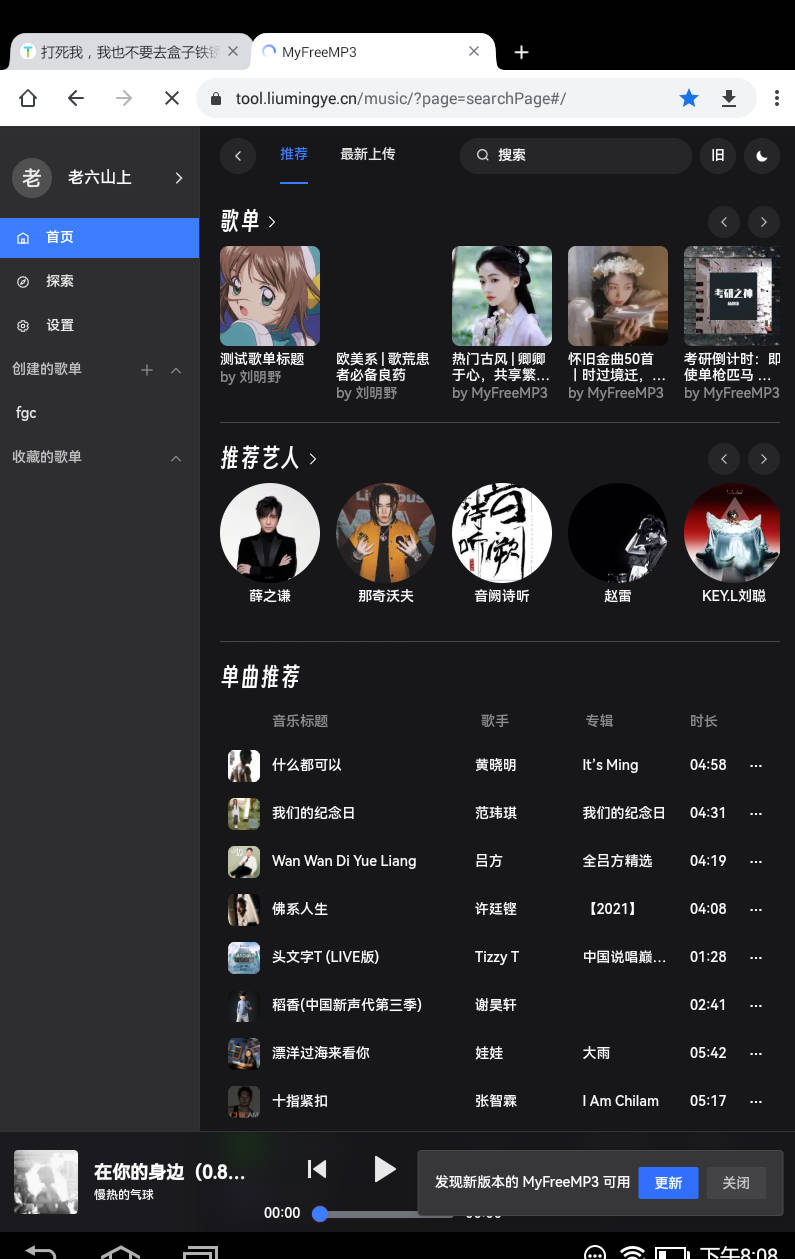
Task: Click the 搜索 search field
Action: tap(575, 155)
